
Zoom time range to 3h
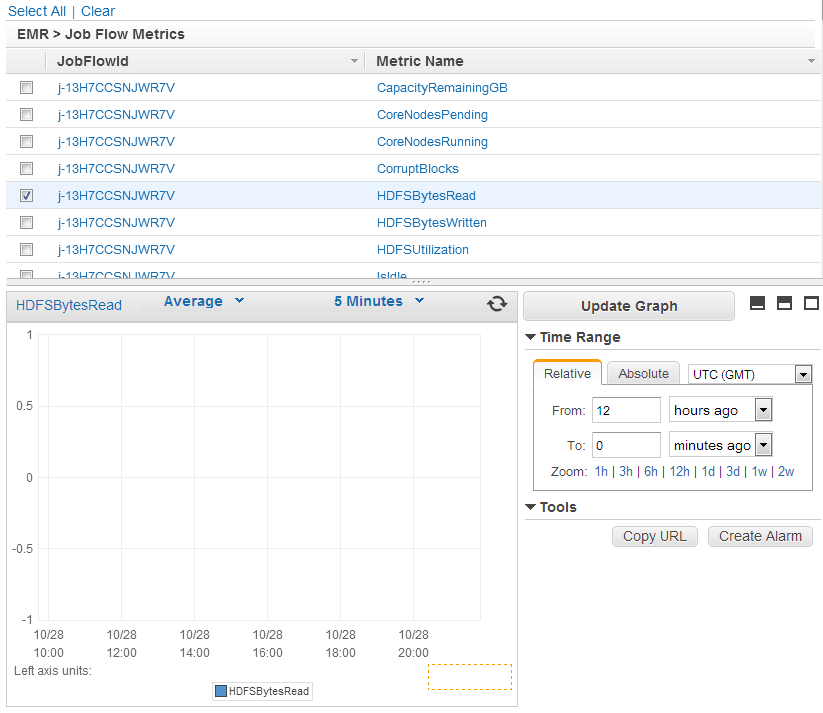tap(626, 471)
